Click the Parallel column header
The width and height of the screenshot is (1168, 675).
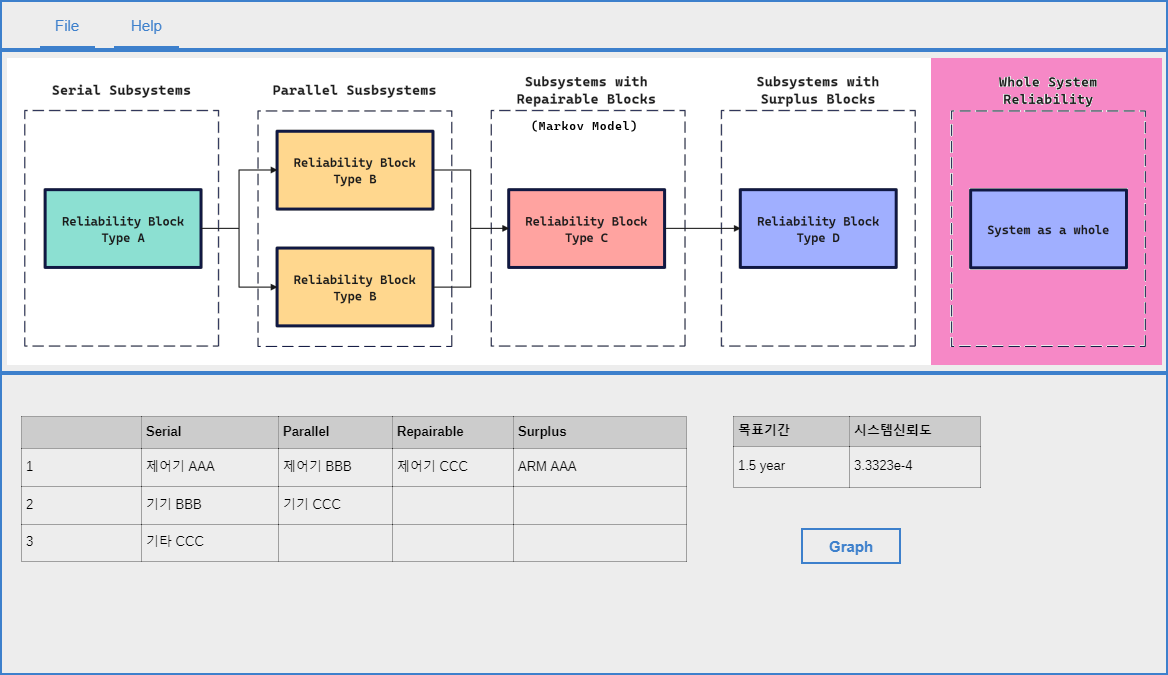(x=335, y=432)
